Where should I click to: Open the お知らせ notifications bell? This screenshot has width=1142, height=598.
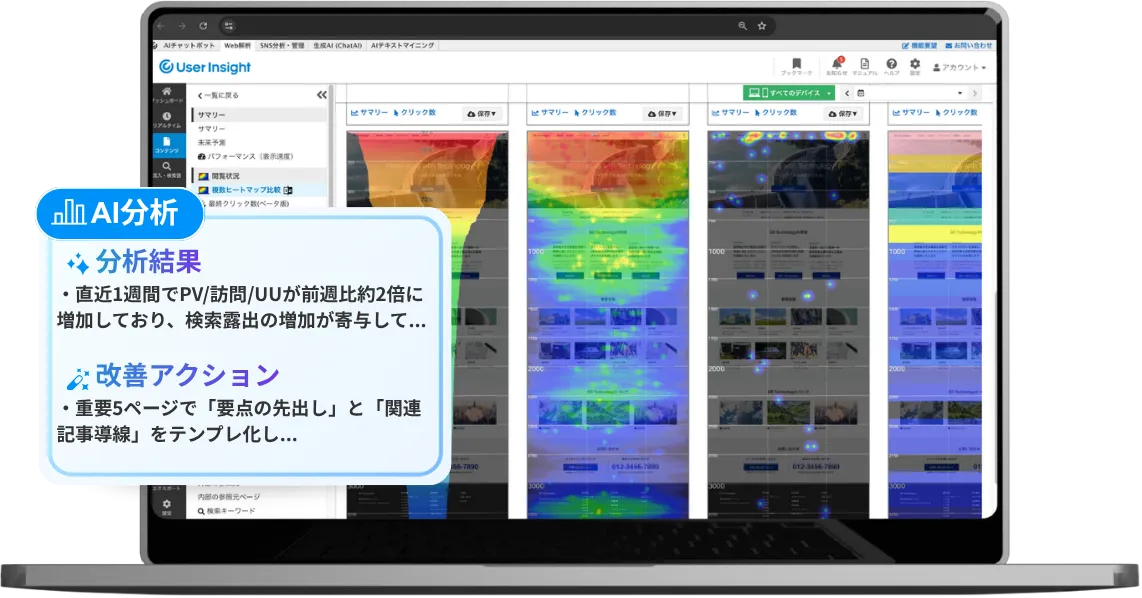coord(839,64)
